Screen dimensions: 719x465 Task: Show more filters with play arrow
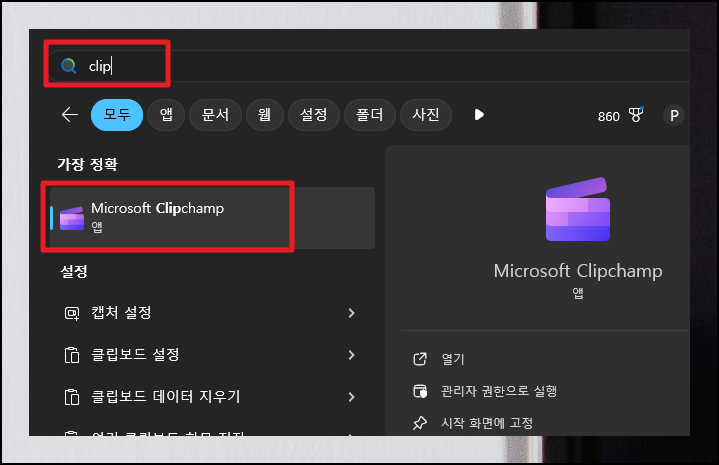(x=479, y=115)
